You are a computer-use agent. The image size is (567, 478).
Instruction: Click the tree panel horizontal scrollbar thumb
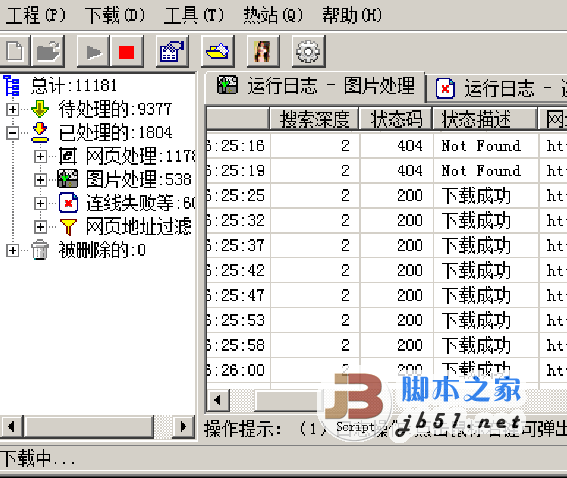point(89,427)
